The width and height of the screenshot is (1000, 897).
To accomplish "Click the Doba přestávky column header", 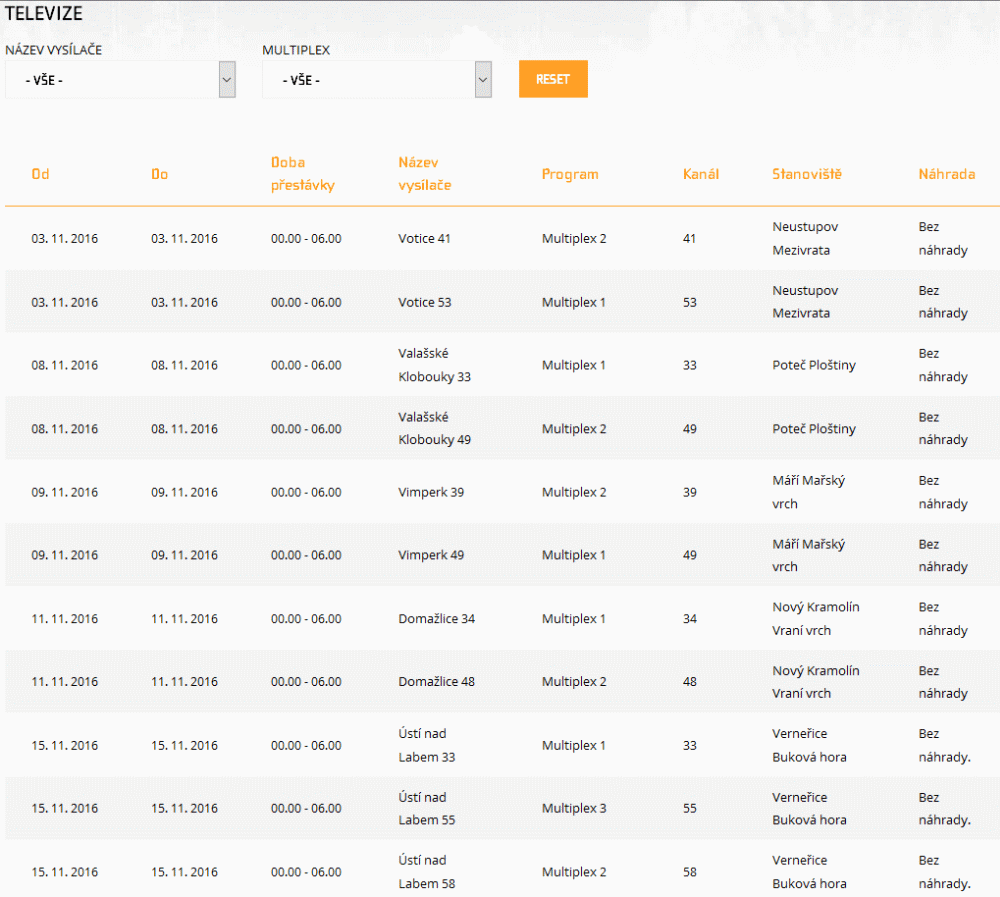I will 302,174.
